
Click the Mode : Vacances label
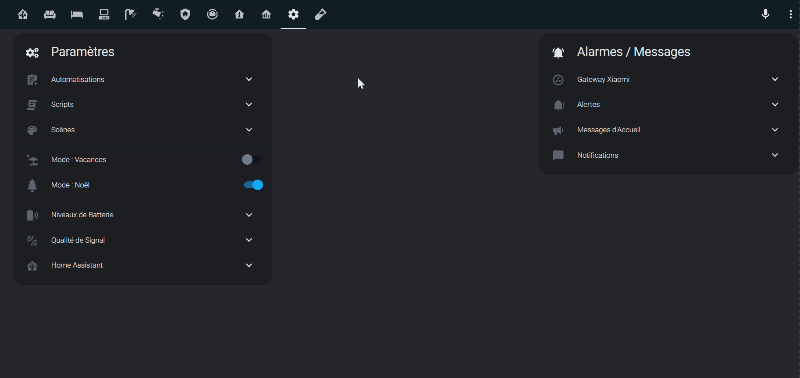[79, 160]
